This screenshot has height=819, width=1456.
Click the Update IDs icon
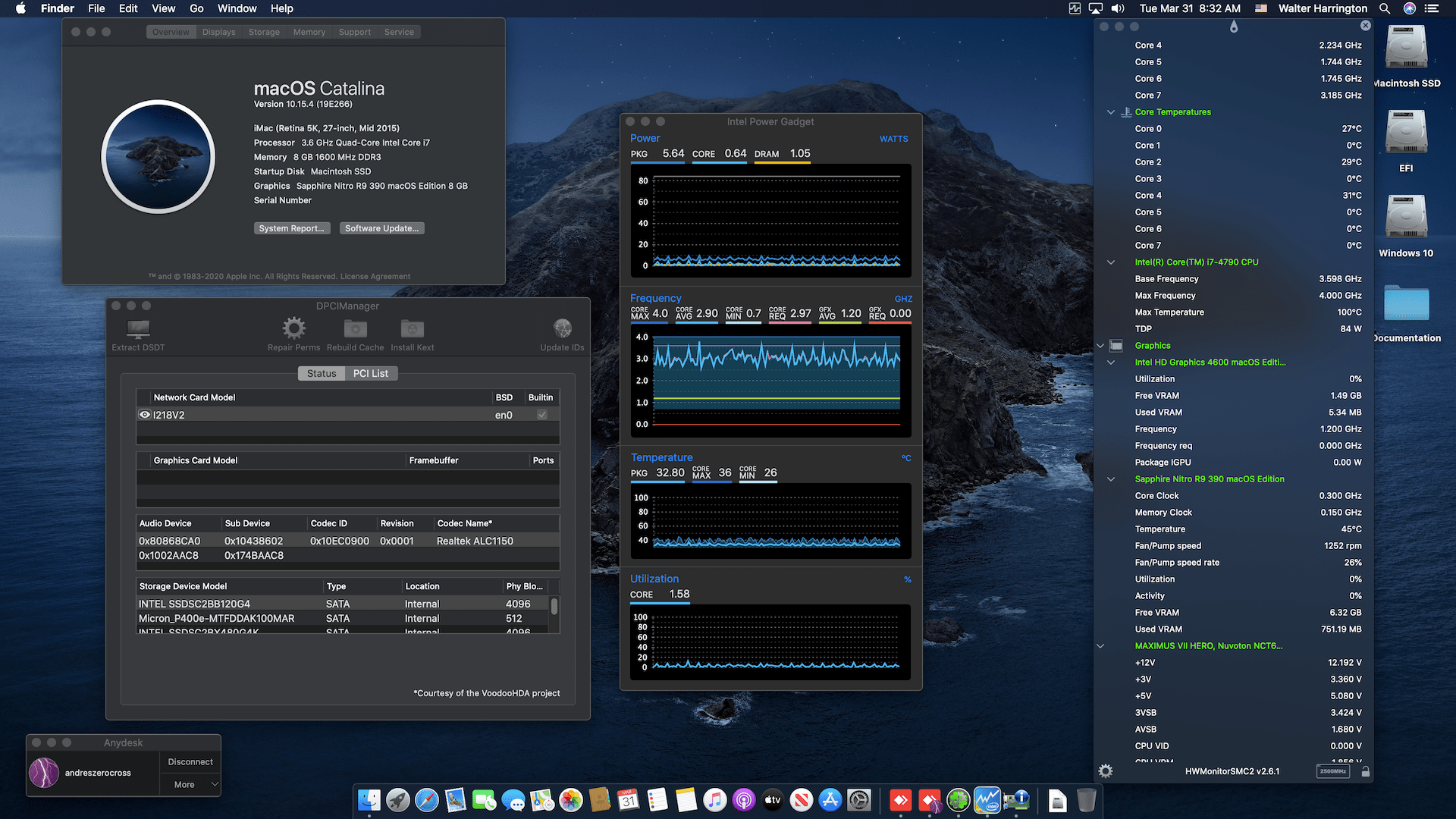click(x=562, y=328)
